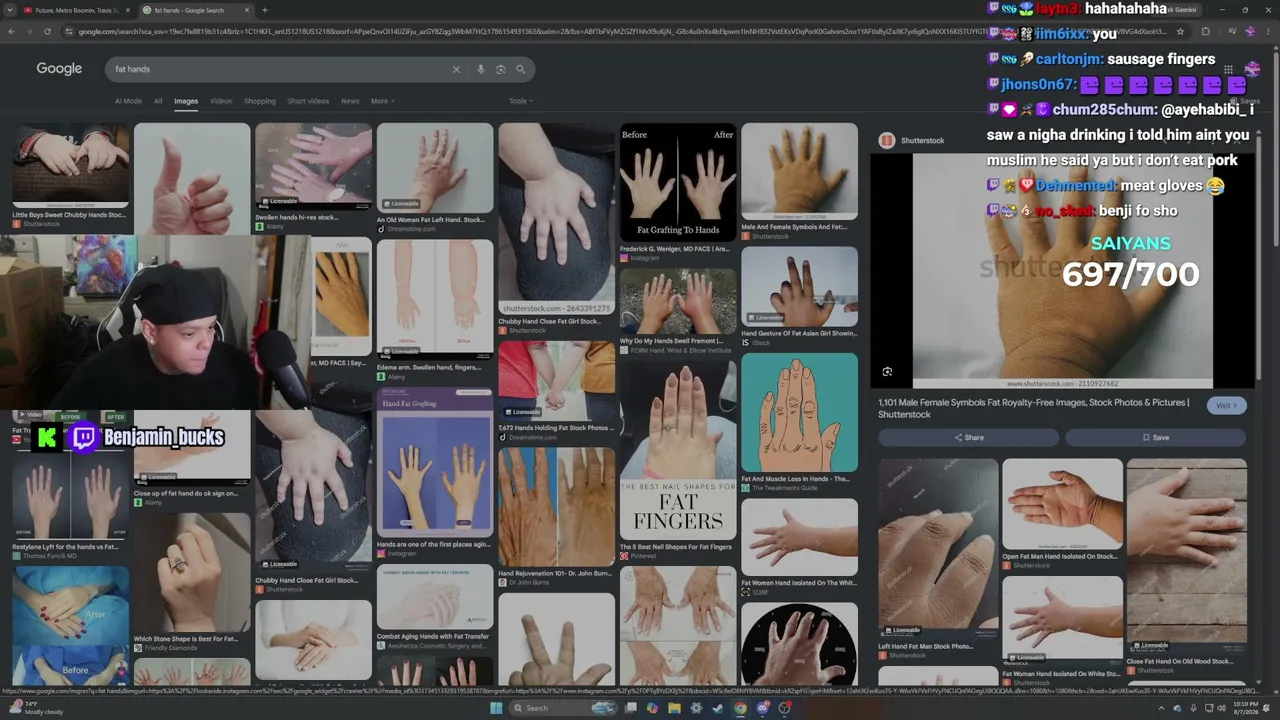
Task: Open the '1,101 Male Female Symbols Fat' title link
Action: pos(1034,408)
